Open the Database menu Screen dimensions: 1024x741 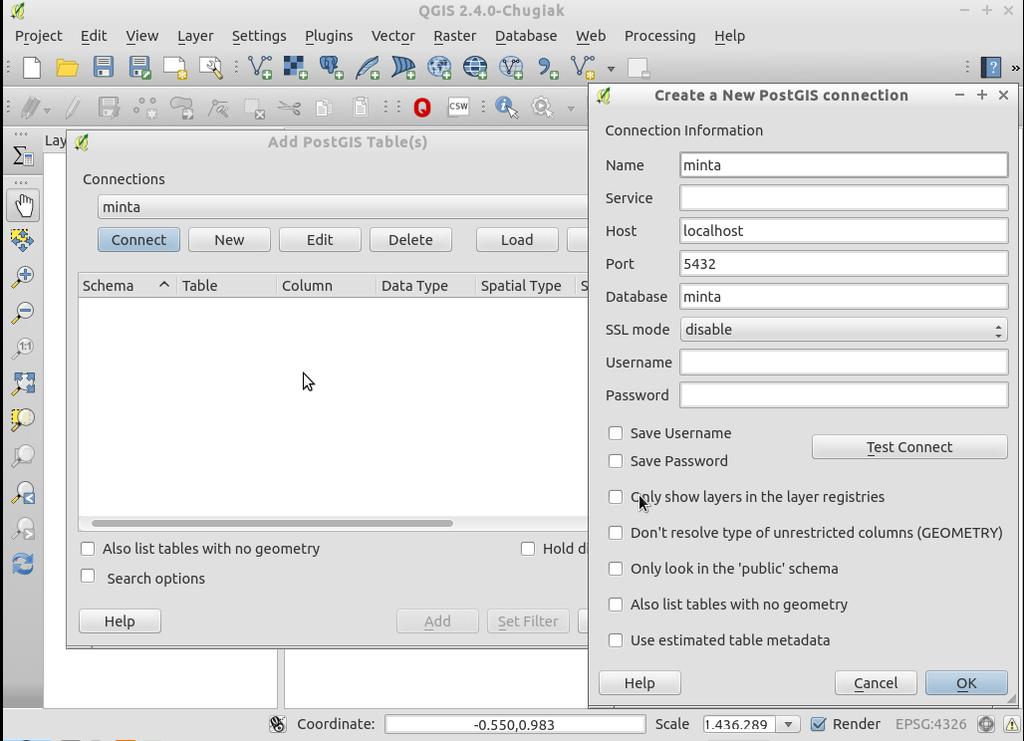[x=526, y=36]
